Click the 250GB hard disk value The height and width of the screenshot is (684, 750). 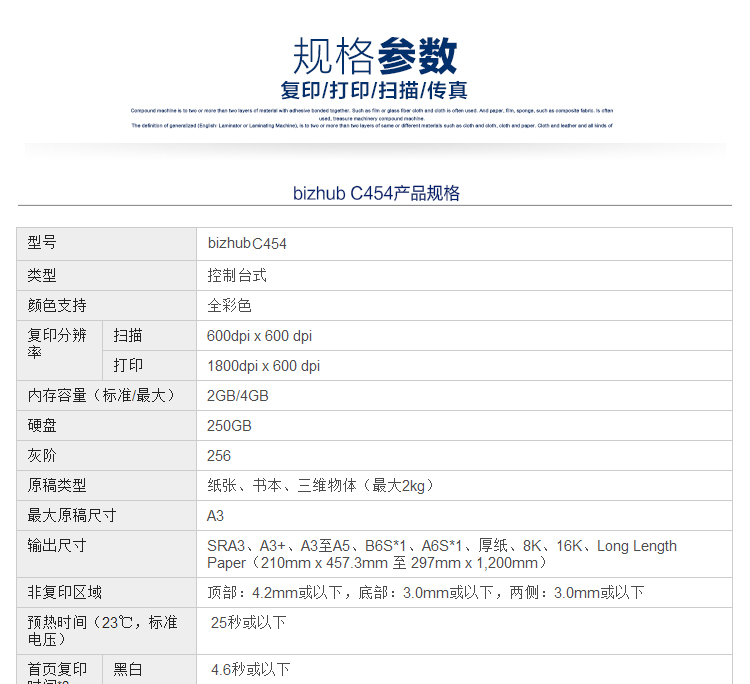coord(229,426)
